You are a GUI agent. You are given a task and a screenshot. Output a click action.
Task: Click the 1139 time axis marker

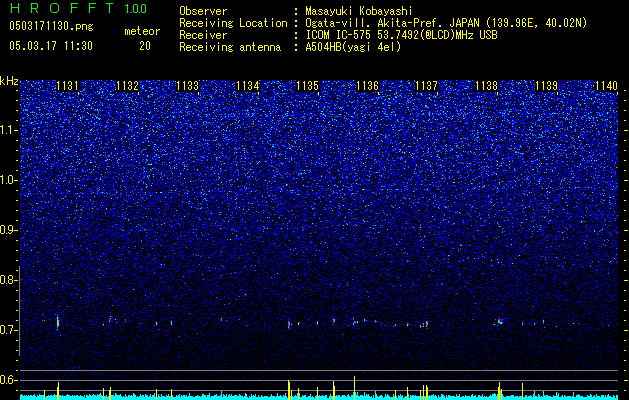coord(547,86)
